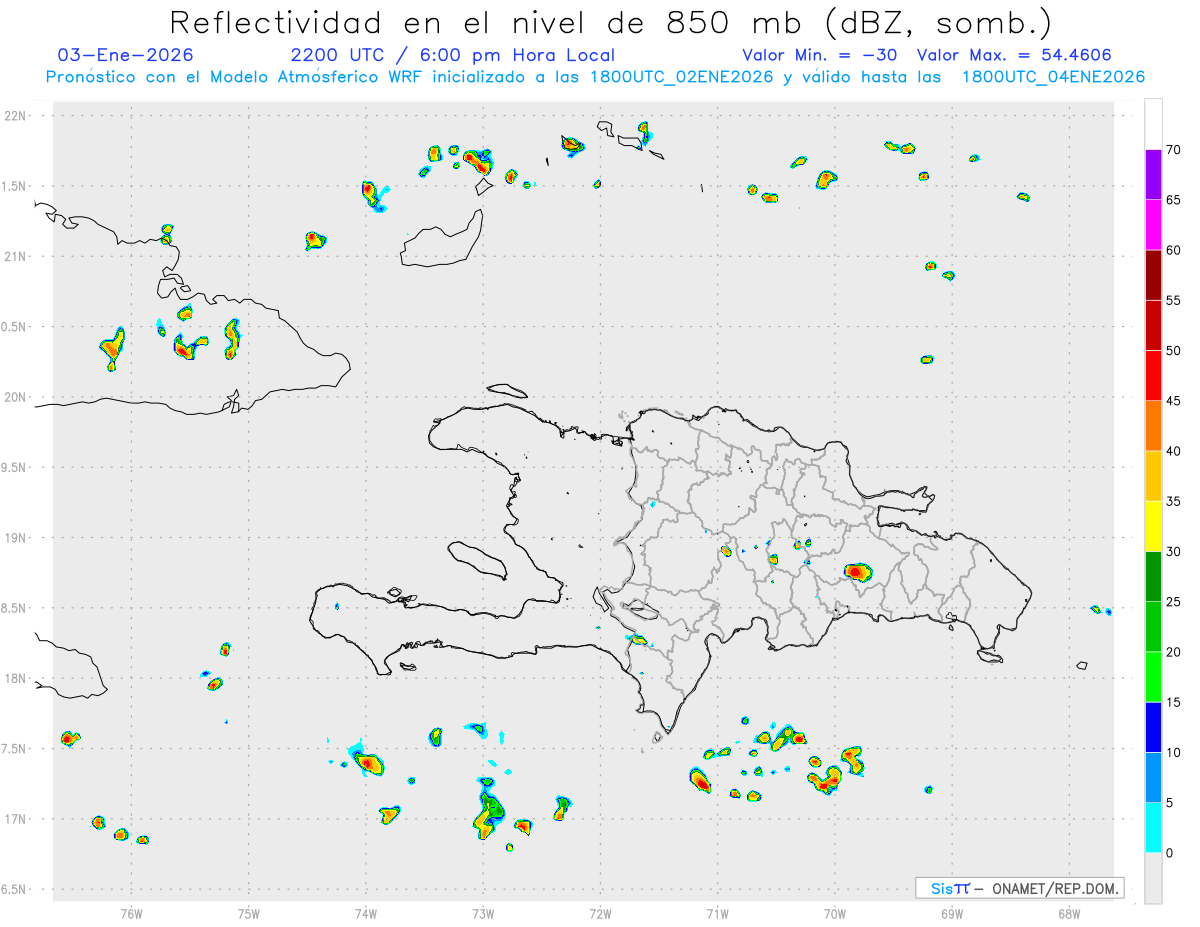Pick the maroon 55–60 dBZ color swatch
The height and width of the screenshot is (927, 1200).
[x=1153, y=275]
